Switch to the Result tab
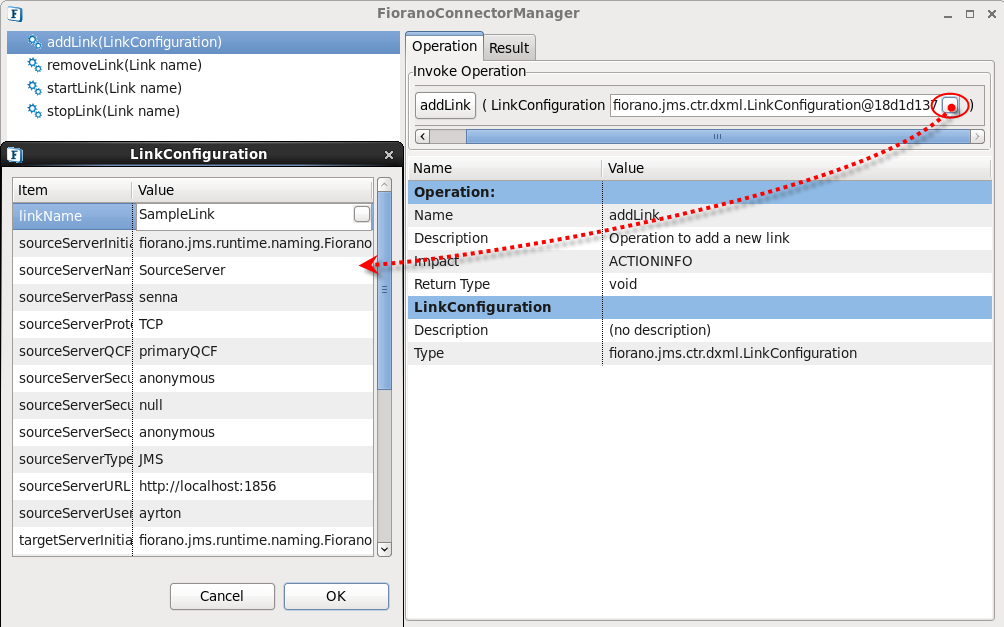The image size is (1004, 627). pos(509,48)
